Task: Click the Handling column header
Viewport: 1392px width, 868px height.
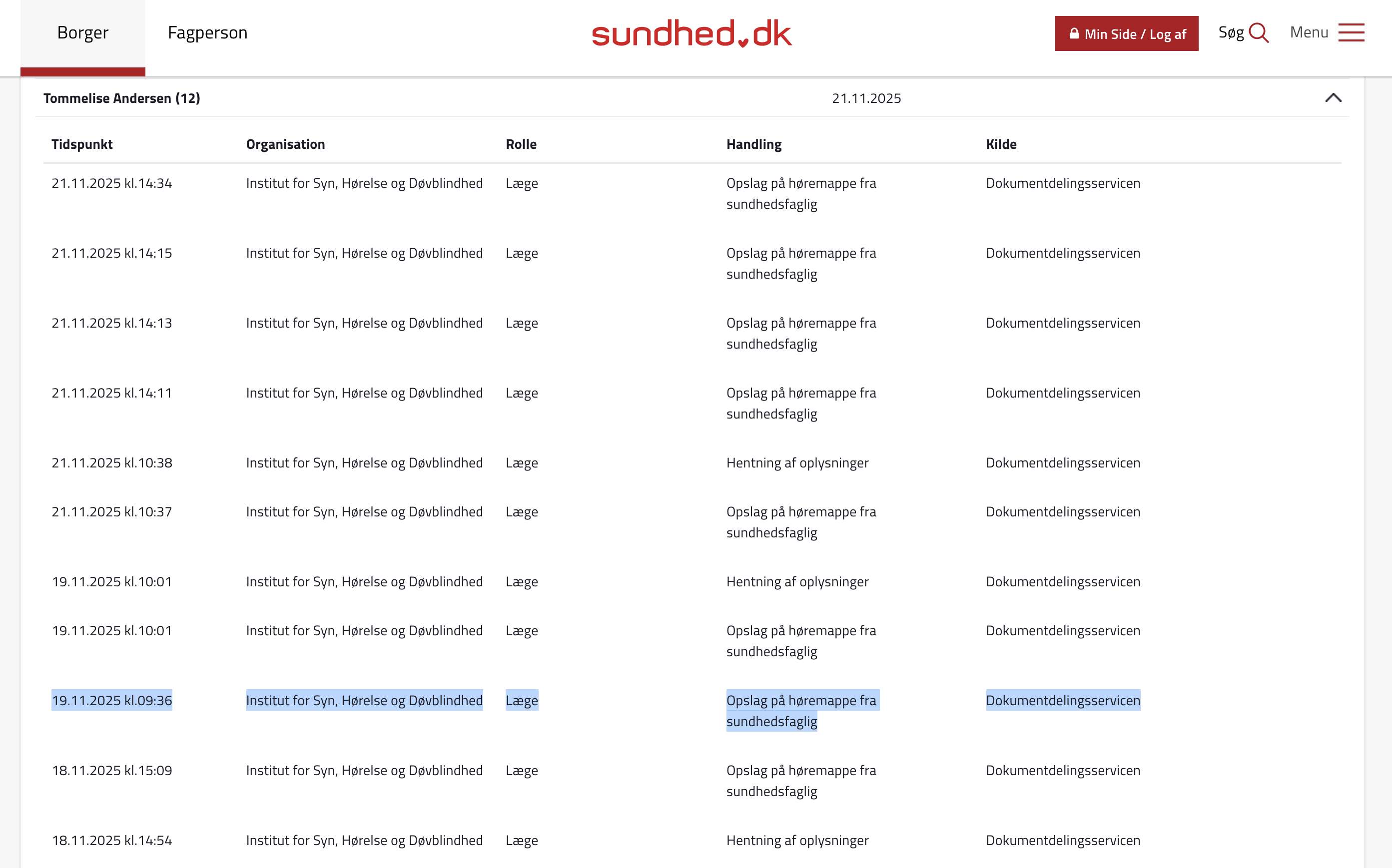Action: click(753, 144)
